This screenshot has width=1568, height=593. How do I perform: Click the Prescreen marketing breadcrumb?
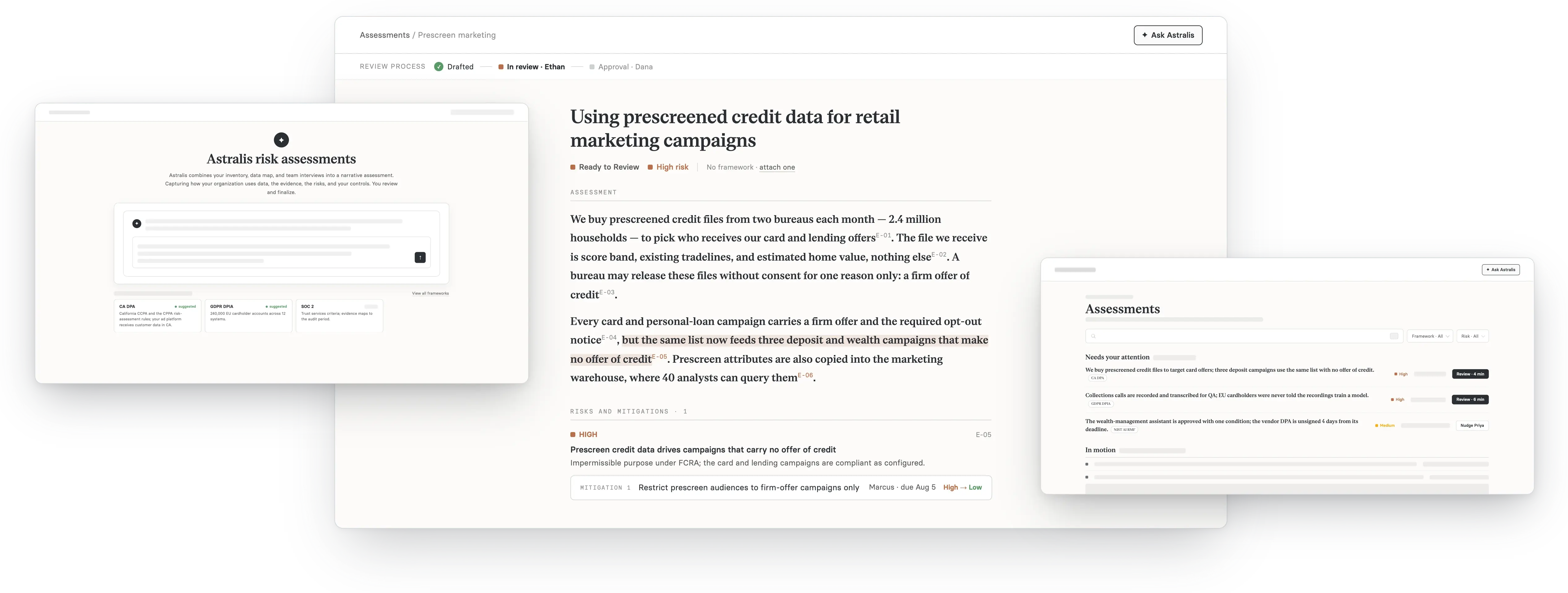[456, 35]
